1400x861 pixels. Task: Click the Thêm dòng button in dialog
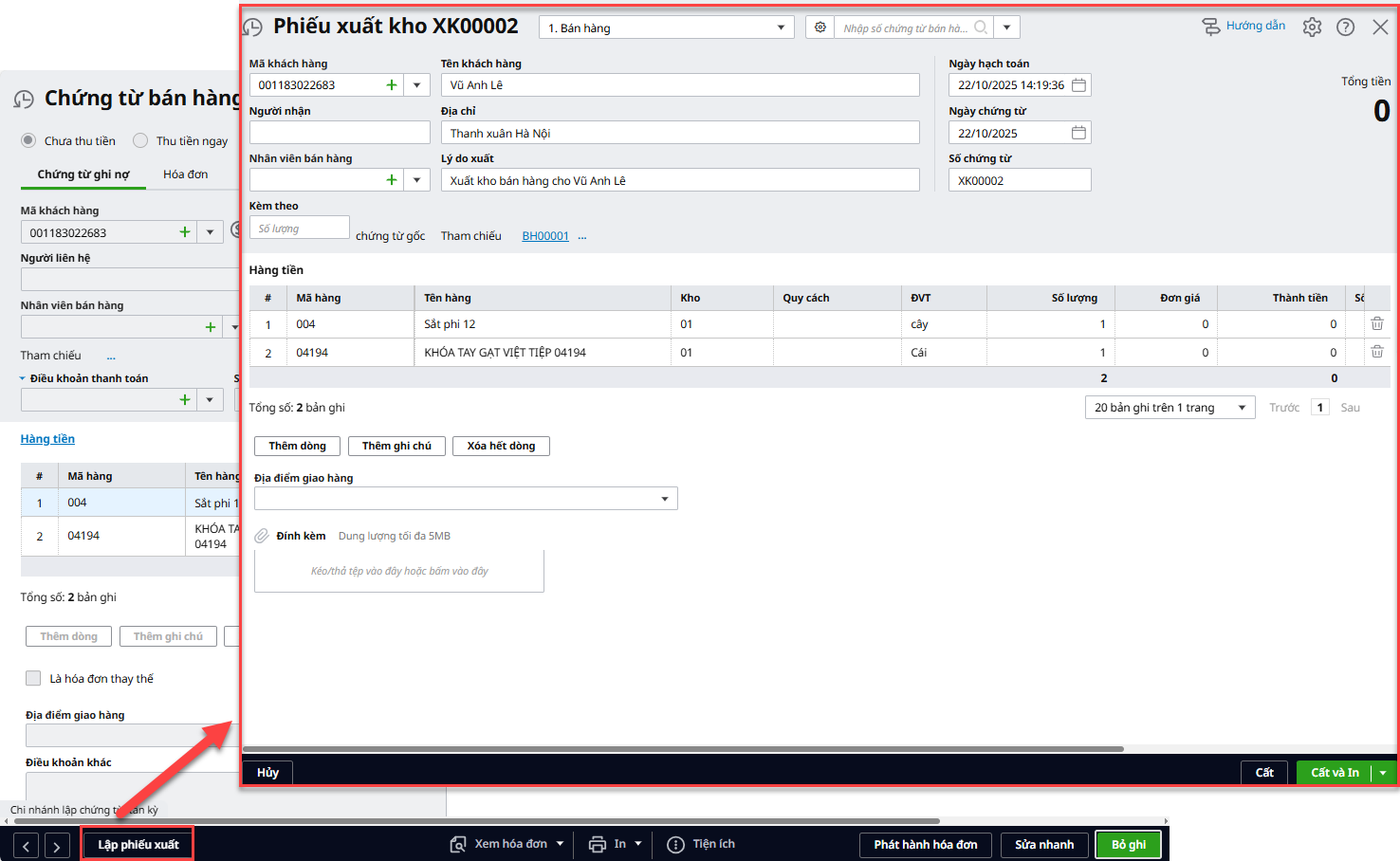297,446
